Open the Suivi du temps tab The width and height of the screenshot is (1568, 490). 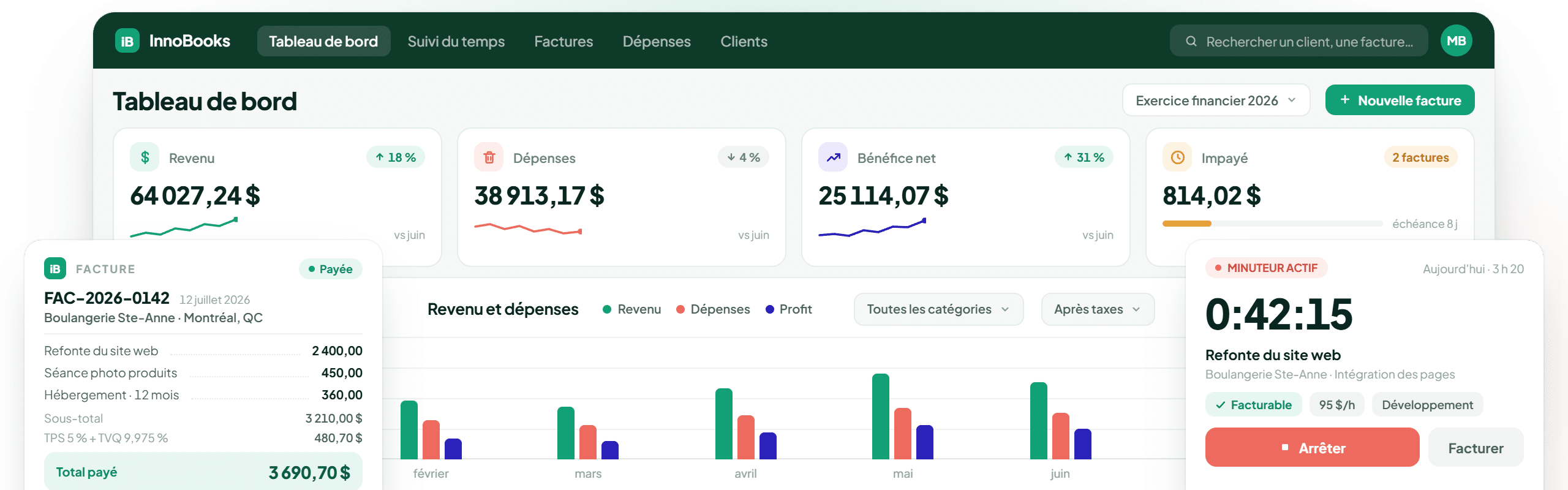click(456, 41)
